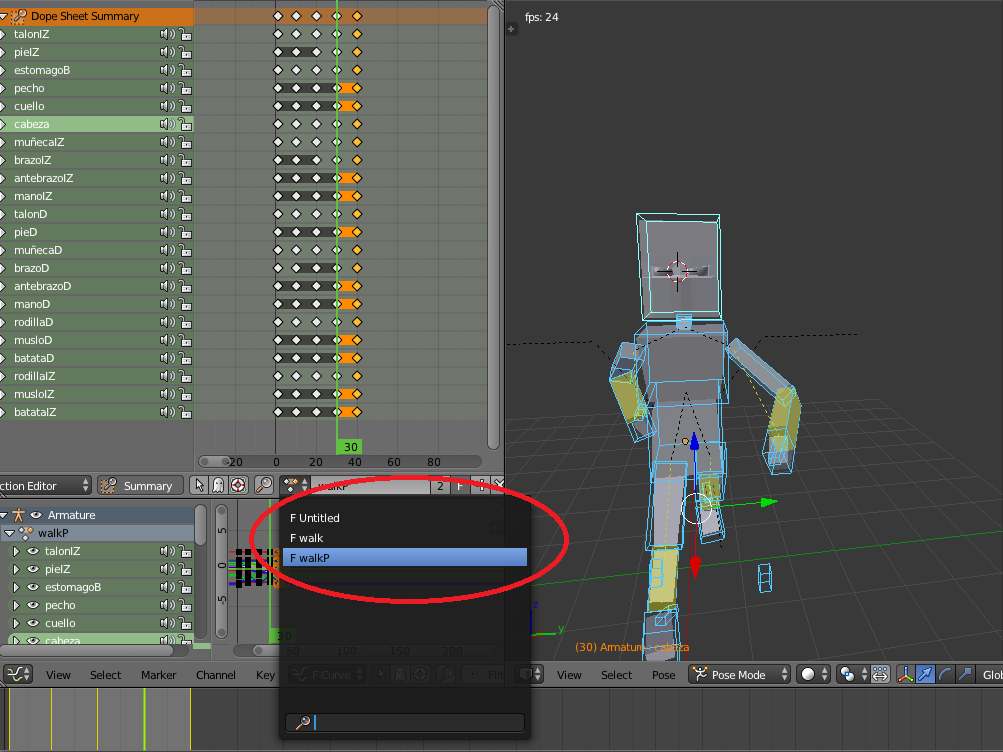The height and width of the screenshot is (752, 1003).
Task: Expand cuello group in graph editor
Action: (16, 623)
